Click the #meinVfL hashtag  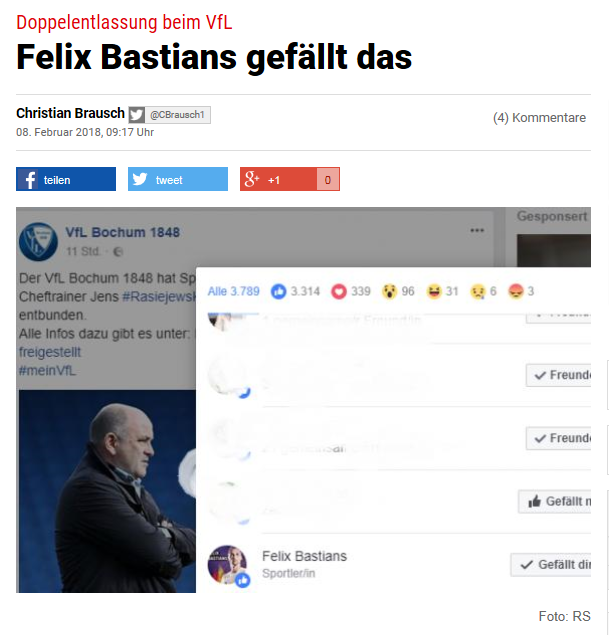click(47, 371)
